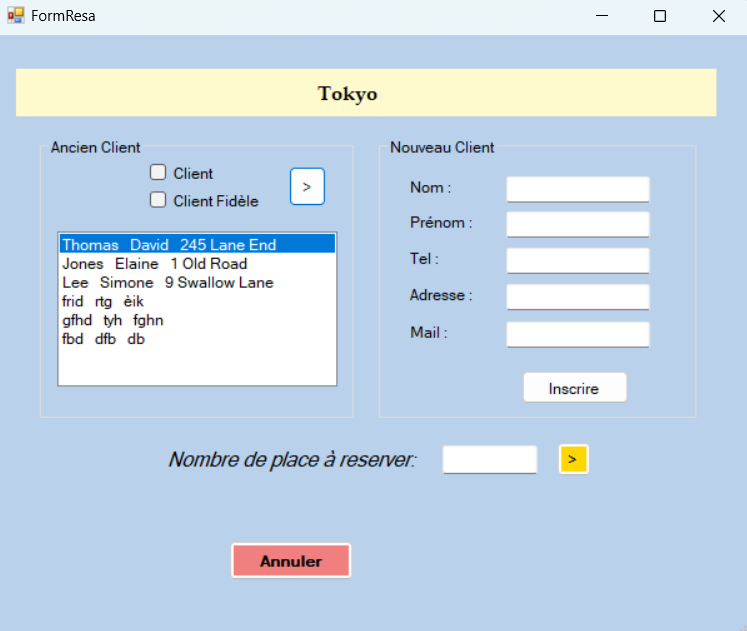Select Thomas David 245 Lane End entry
This screenshot has height=631, width=747.
click(169, 245)
